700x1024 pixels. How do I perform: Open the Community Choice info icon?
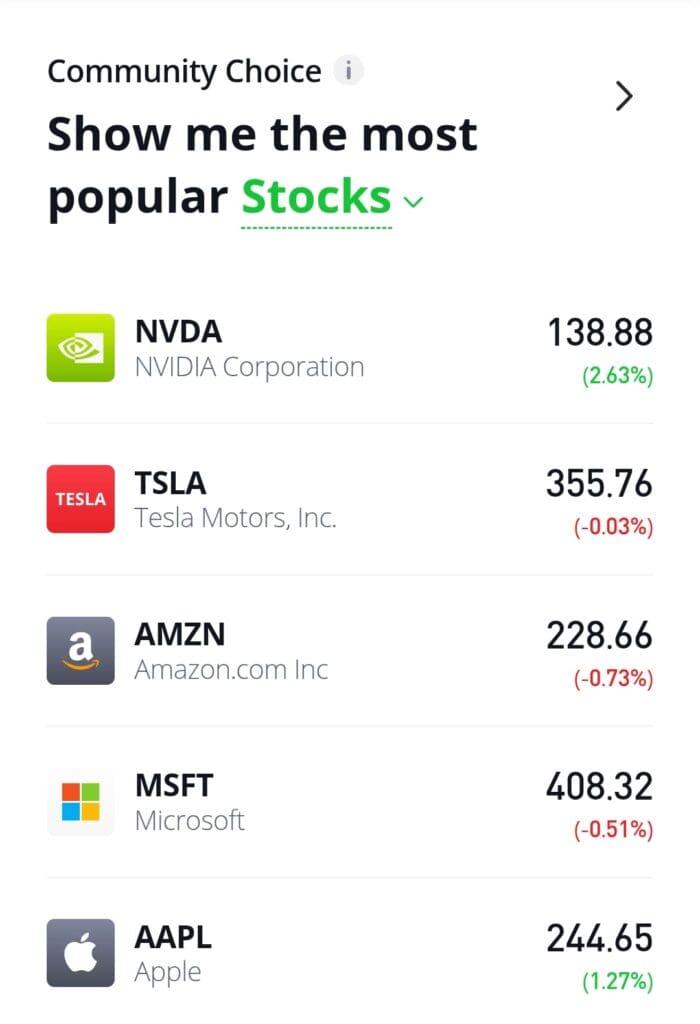tap(347, 69)
